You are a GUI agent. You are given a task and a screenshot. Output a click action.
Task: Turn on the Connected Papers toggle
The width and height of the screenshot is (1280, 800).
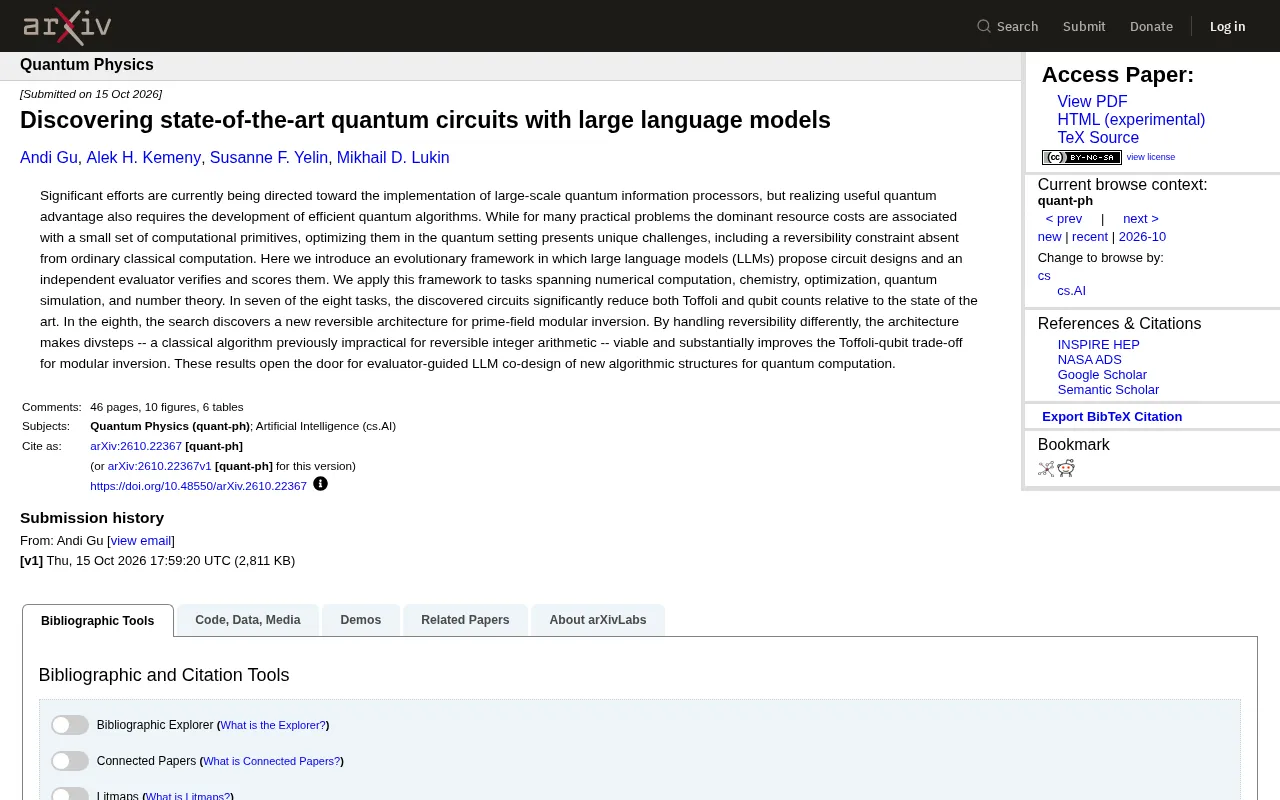[70, 761]
